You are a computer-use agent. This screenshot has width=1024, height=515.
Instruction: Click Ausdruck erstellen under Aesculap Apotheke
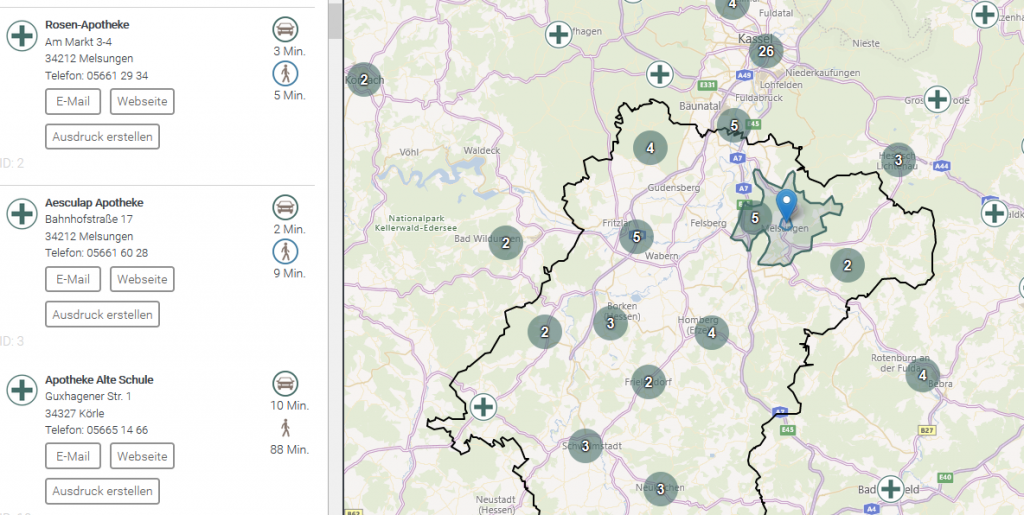[x=103, y=315]
